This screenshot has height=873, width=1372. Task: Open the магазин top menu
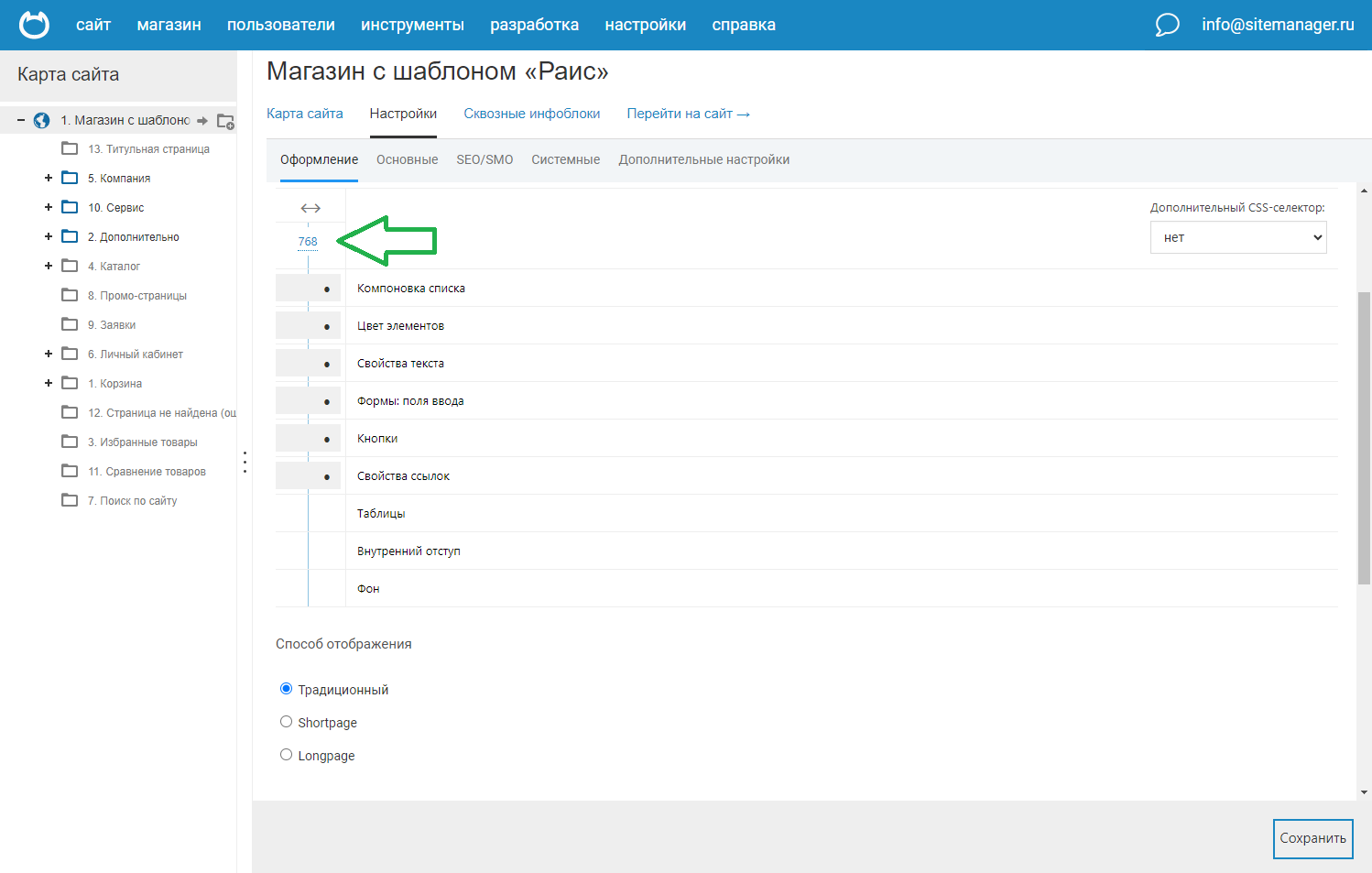tap(169, 25)
